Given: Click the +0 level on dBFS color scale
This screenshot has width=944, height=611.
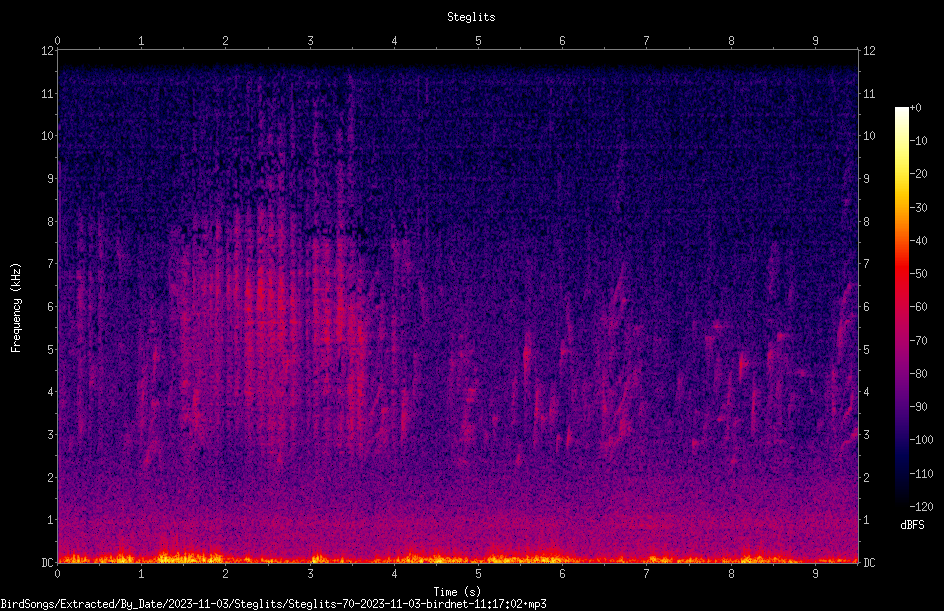Looking at the screenshot, I should click(915, 108).
